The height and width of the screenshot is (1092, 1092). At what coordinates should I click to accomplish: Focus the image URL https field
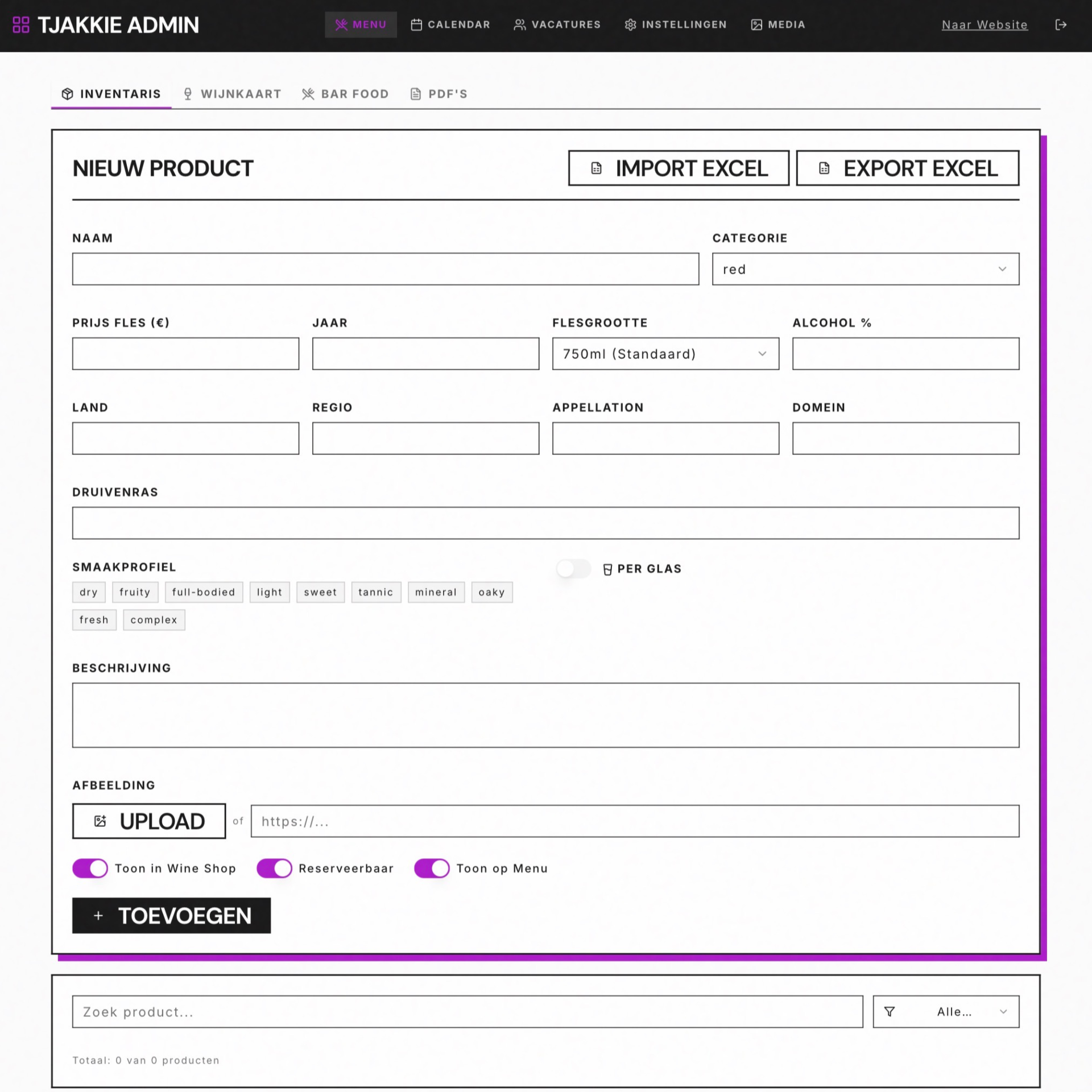tap(635, 821)
